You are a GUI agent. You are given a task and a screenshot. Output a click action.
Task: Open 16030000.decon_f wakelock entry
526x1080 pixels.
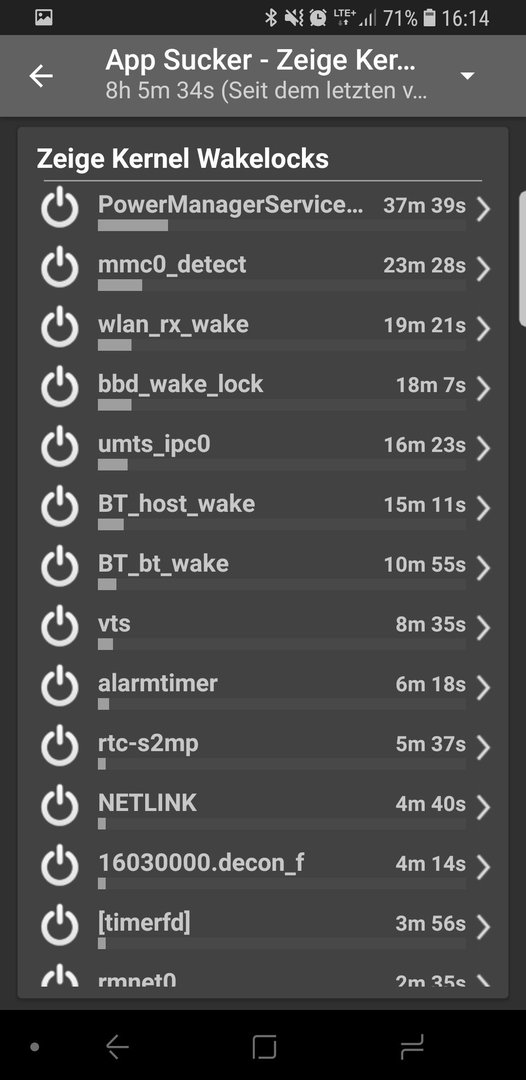(x=263, y=866)
